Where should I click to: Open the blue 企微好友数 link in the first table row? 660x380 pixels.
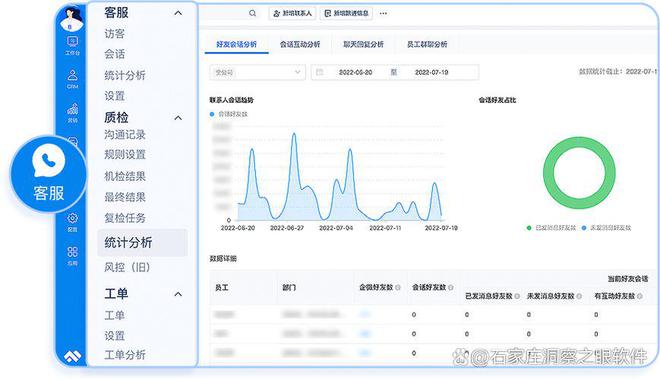click(365, 314)
